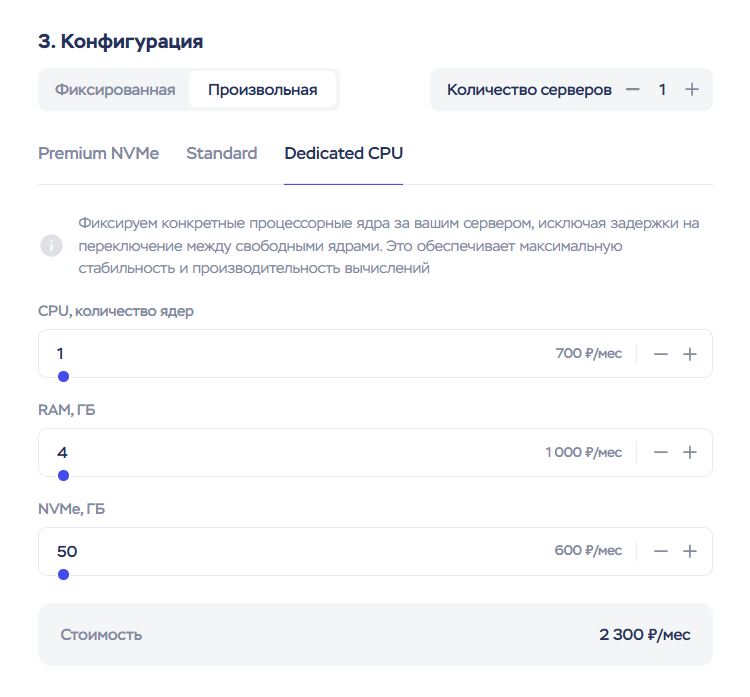Increase RAM with the plus icon
Image resolution: width=750 pixels, height=697 pixels.
coord(689,452)
